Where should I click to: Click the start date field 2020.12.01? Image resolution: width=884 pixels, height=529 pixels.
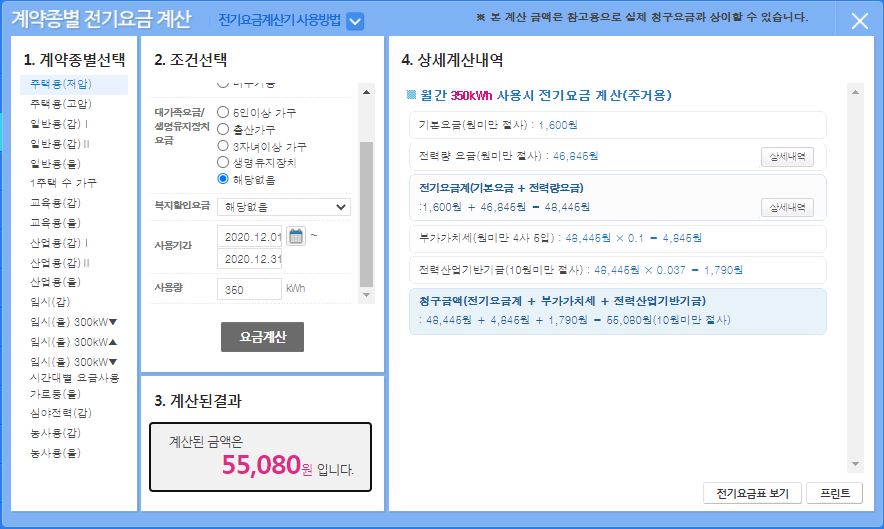tap(249, 236)
